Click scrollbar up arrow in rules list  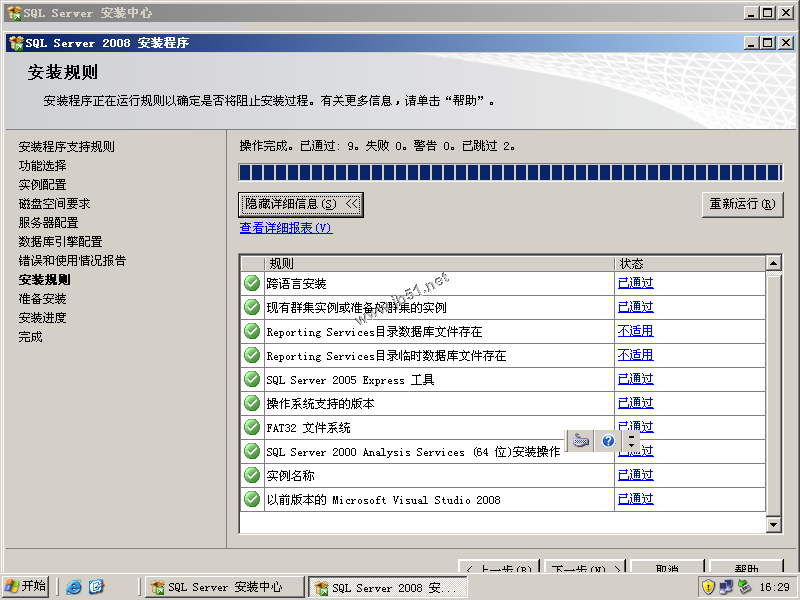tap(773, 263)
